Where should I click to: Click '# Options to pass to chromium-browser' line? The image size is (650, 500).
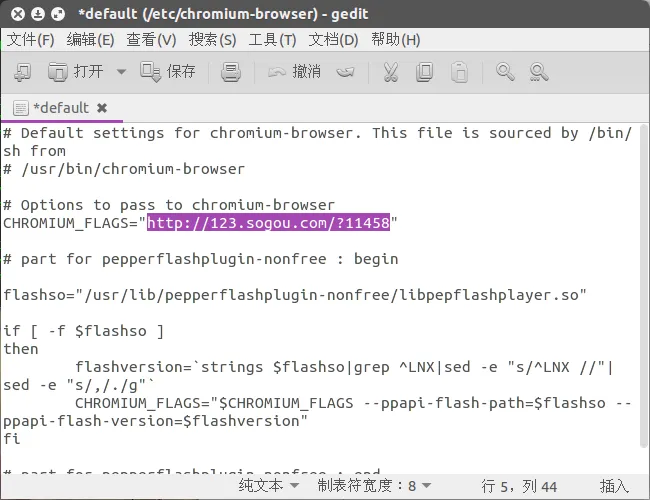click(169, 205)
